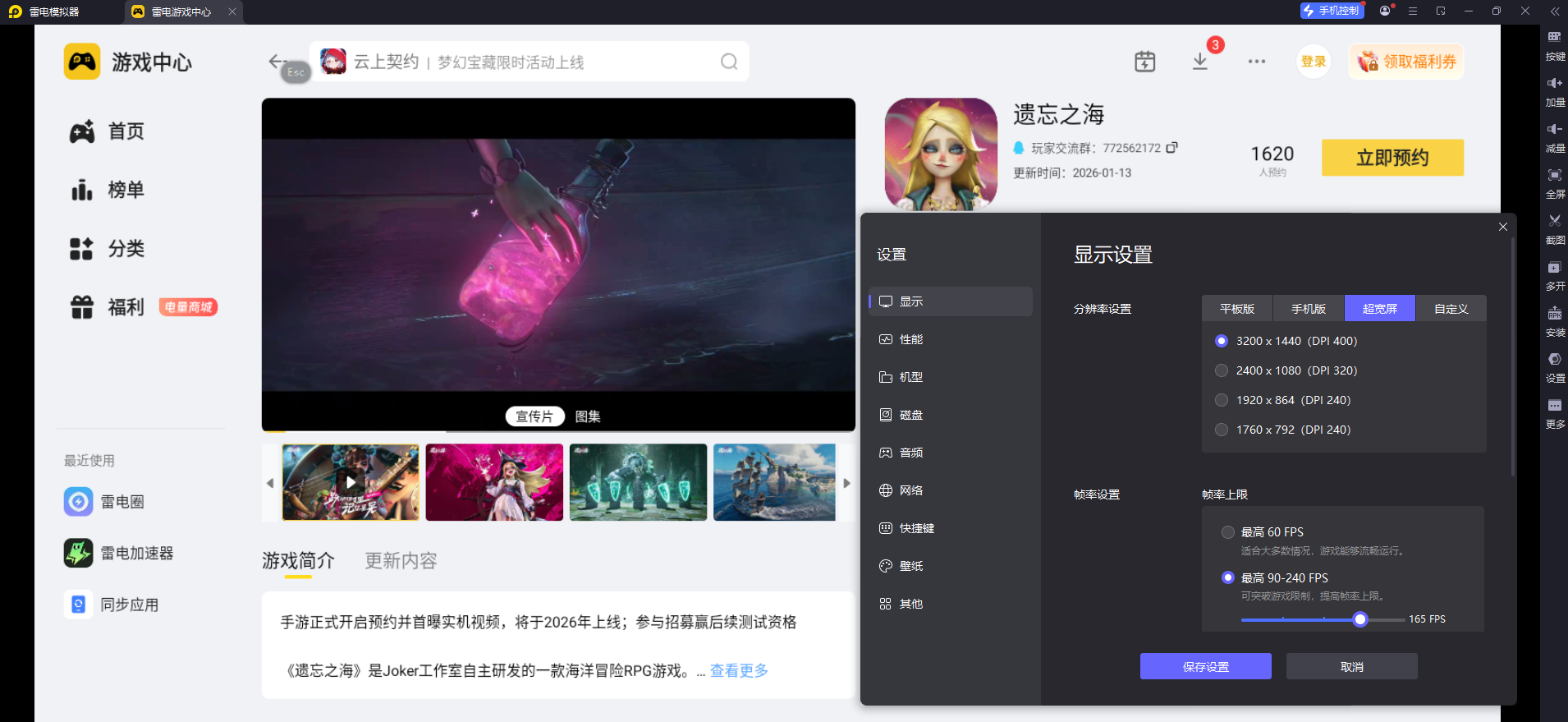This screenshot has width=1568, height=722.
Task: Click the 保存设置 button
Action: click(1205, 666)
